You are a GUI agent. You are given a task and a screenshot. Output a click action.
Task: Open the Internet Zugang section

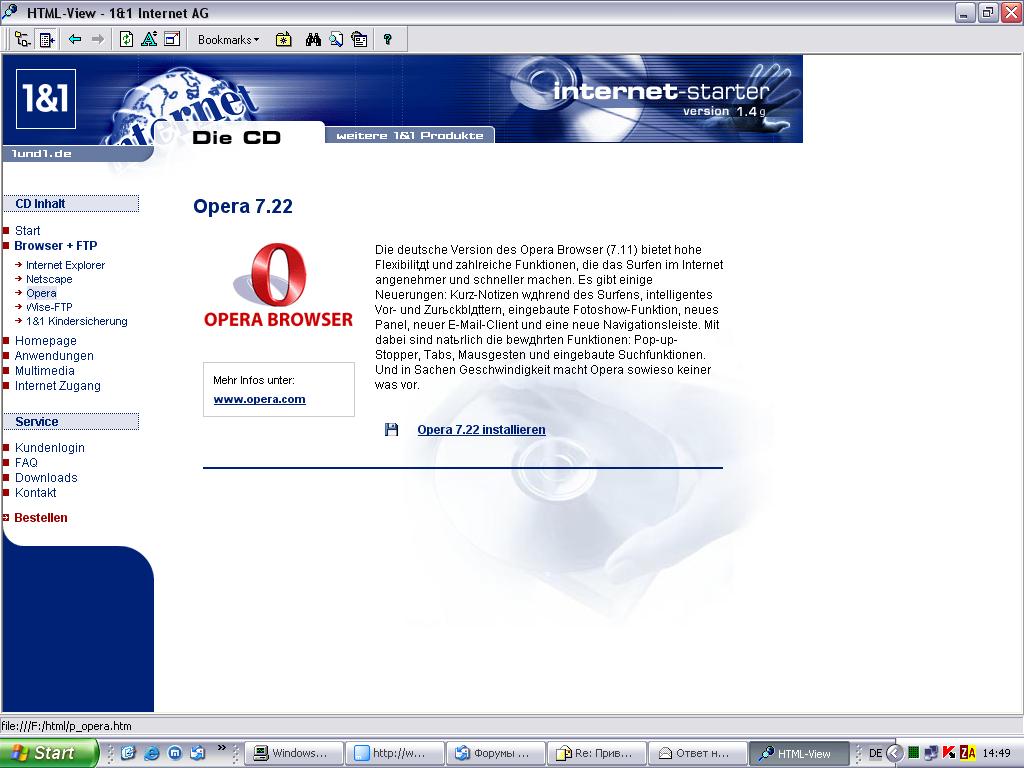tap(57, 386)
